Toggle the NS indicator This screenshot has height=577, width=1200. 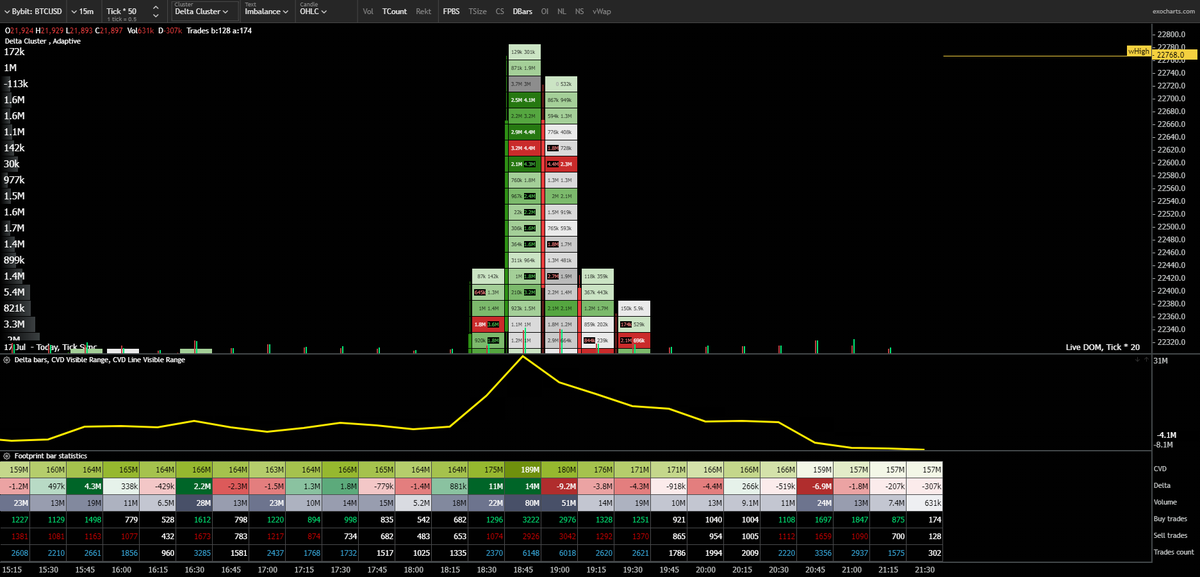580,11
